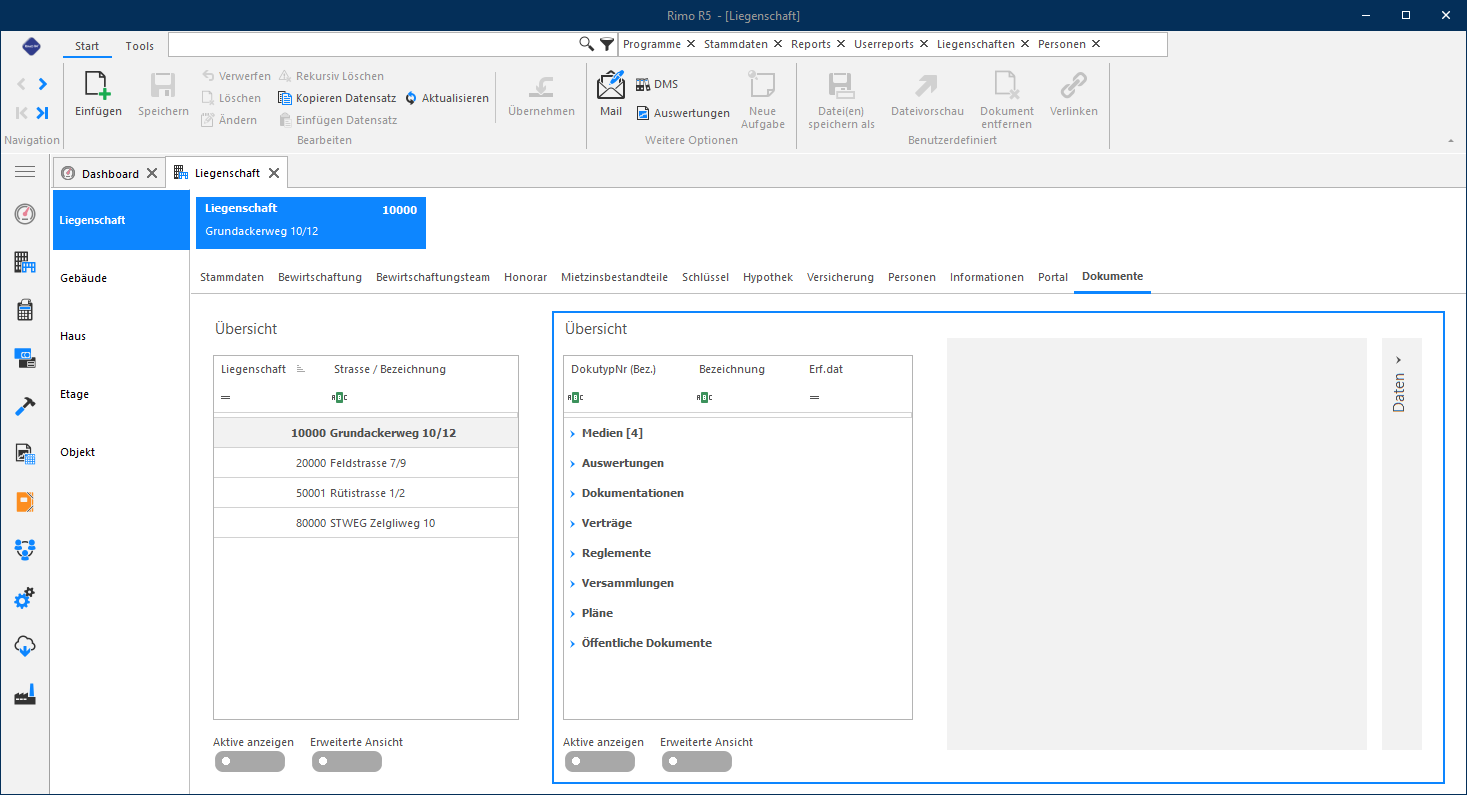
Task: Remove the Userreports search tag
Action: pyautogui.click(x=924, y=44)
